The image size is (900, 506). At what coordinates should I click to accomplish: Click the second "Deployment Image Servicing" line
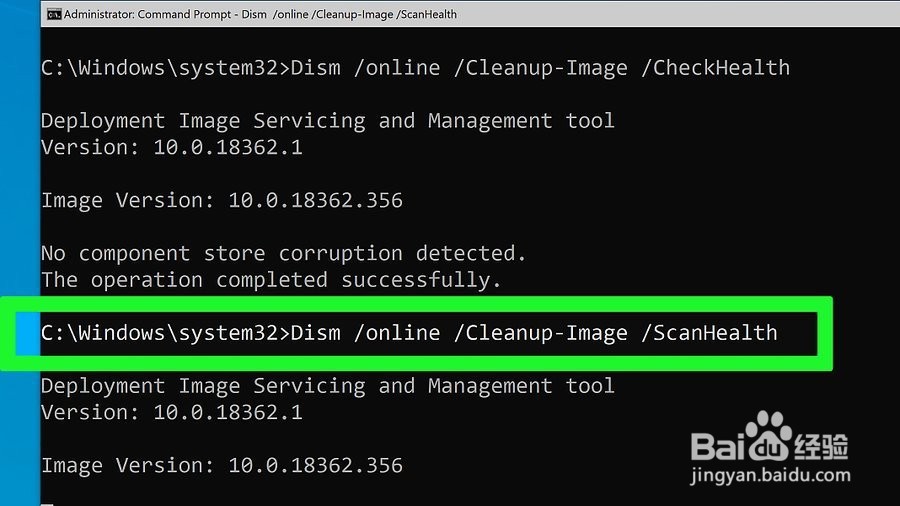[327, 386]
